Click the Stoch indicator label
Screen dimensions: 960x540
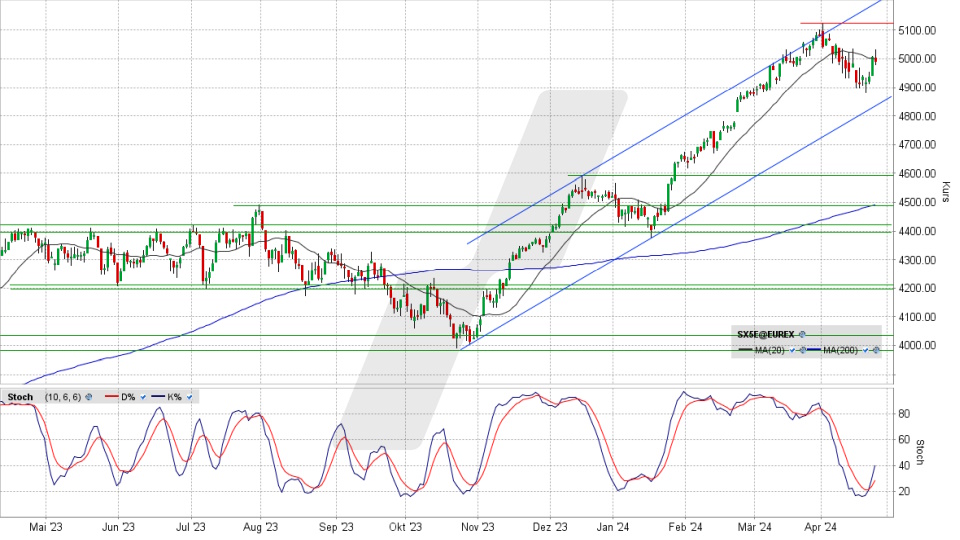point(20,397)
